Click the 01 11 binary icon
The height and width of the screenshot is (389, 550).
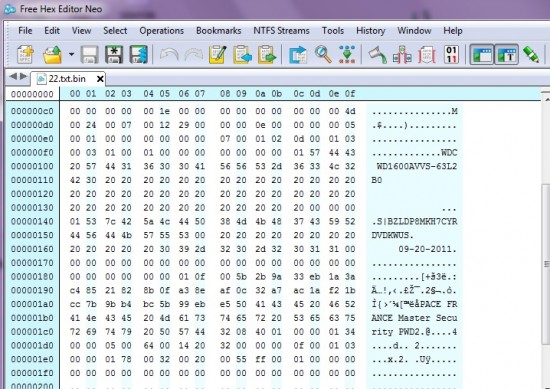tap(451, 55)
